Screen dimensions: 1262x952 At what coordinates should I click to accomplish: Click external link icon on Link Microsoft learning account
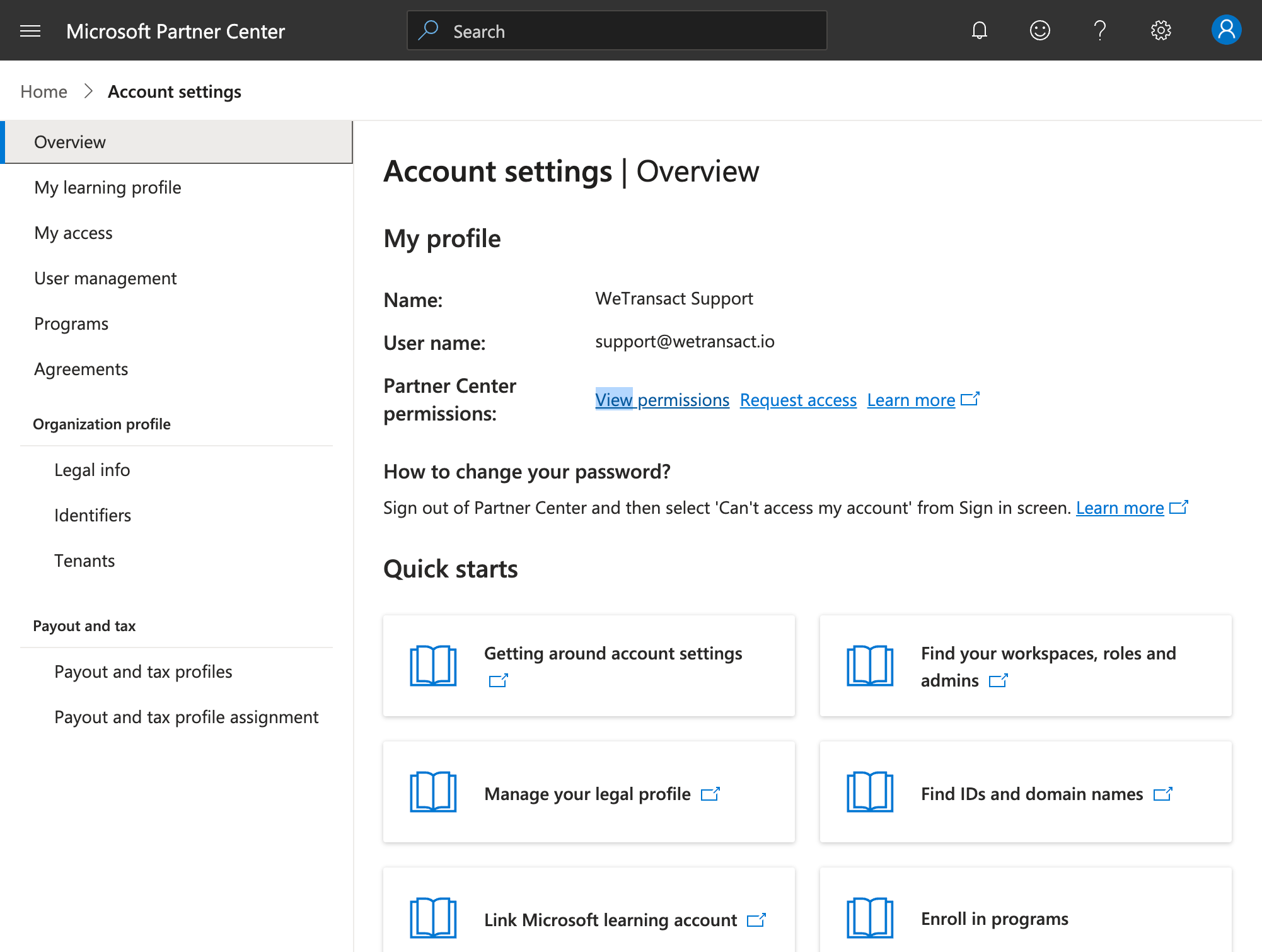pos(756,920)
